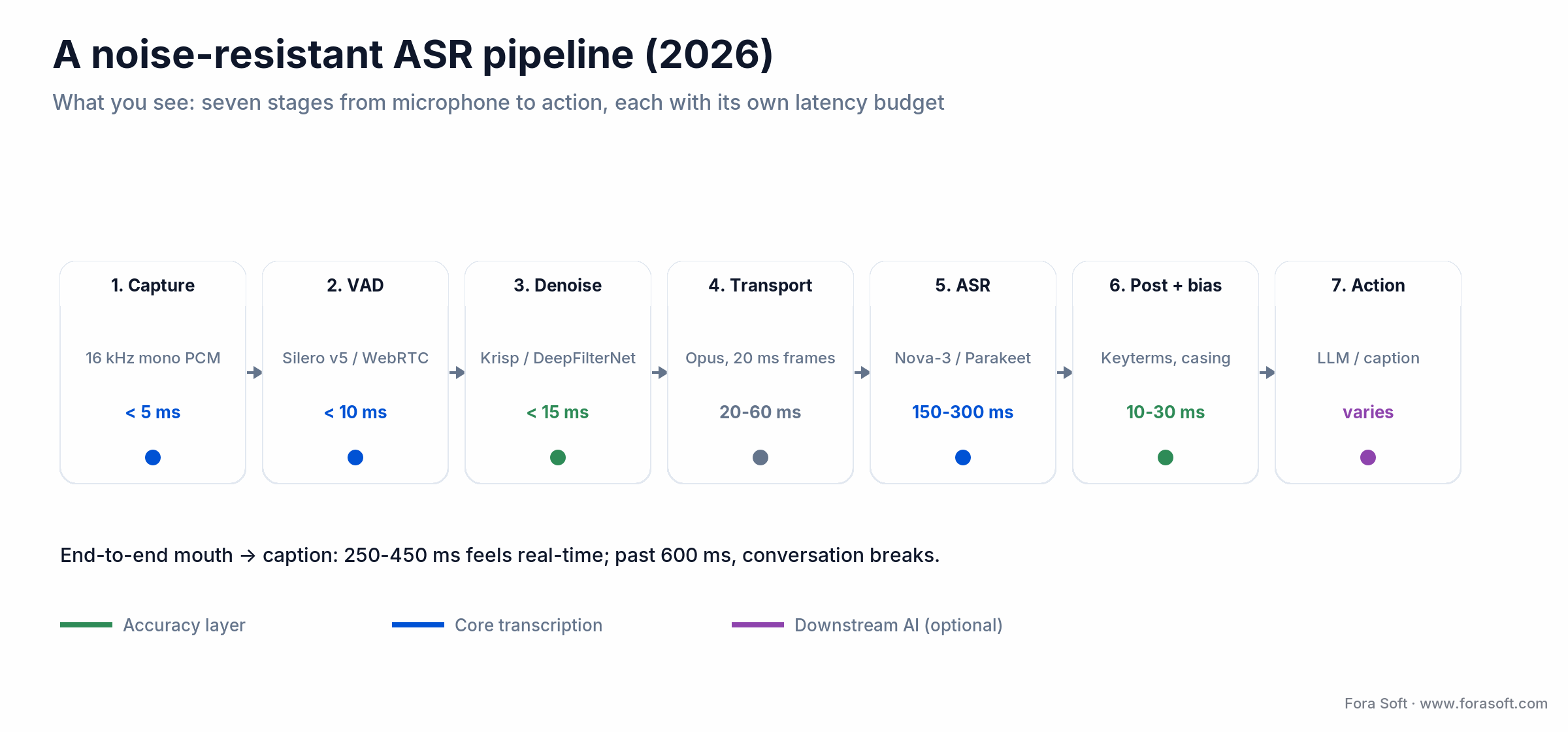Image resolution: width=1568 pixels, height=732 pixels.
Task: Click the '16 kHz mono PCM' text
Action: pos(153,358)
